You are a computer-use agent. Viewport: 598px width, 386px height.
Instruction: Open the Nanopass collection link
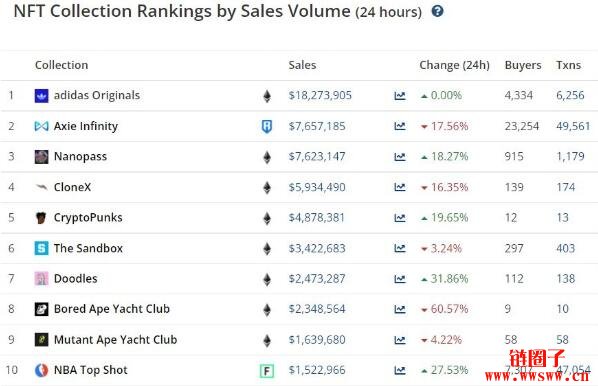point(80,156)
